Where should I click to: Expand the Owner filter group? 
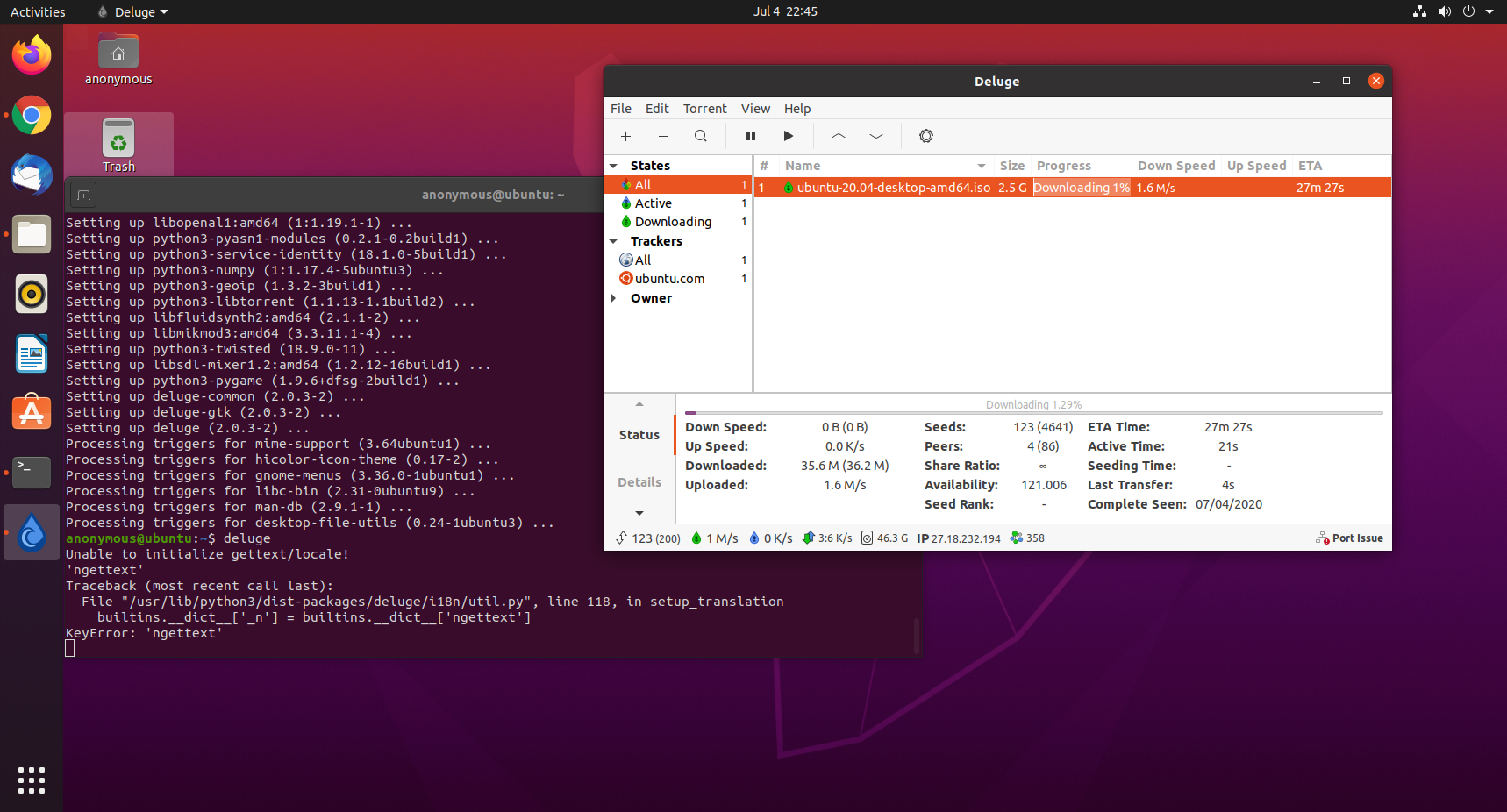pyautogui.click(x=614, y=298)
